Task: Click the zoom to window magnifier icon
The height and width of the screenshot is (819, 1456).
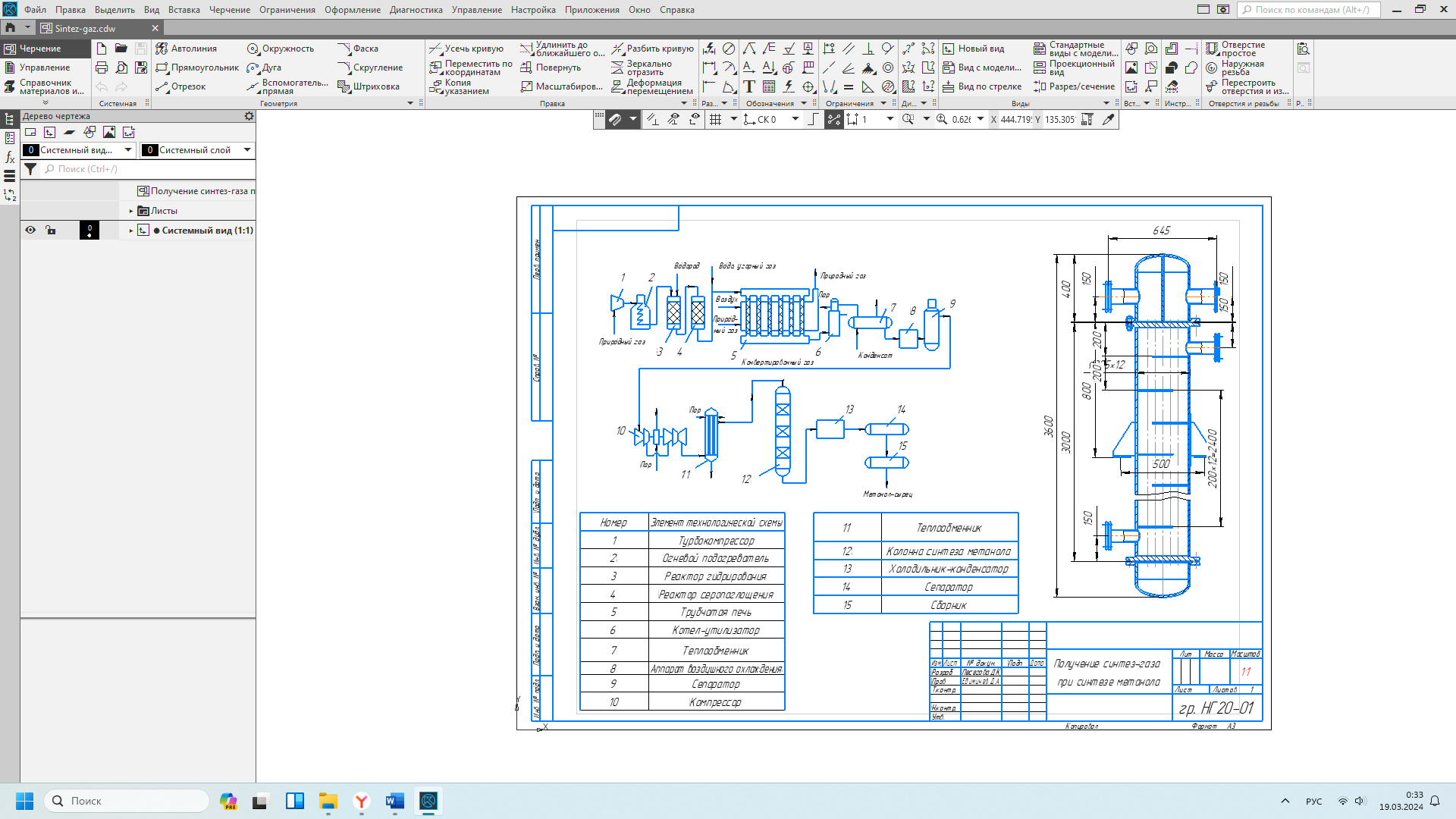Action: pyautogui.click(x=908, y=119)
